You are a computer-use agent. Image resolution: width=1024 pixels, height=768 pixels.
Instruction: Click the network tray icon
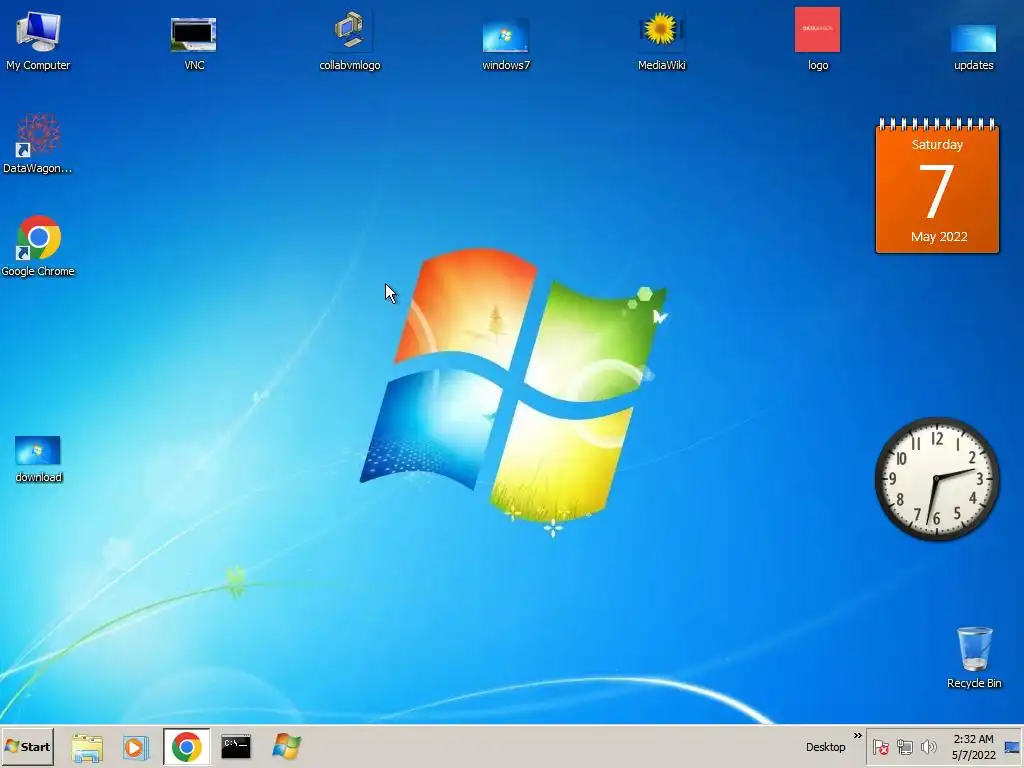pos(904,747)
